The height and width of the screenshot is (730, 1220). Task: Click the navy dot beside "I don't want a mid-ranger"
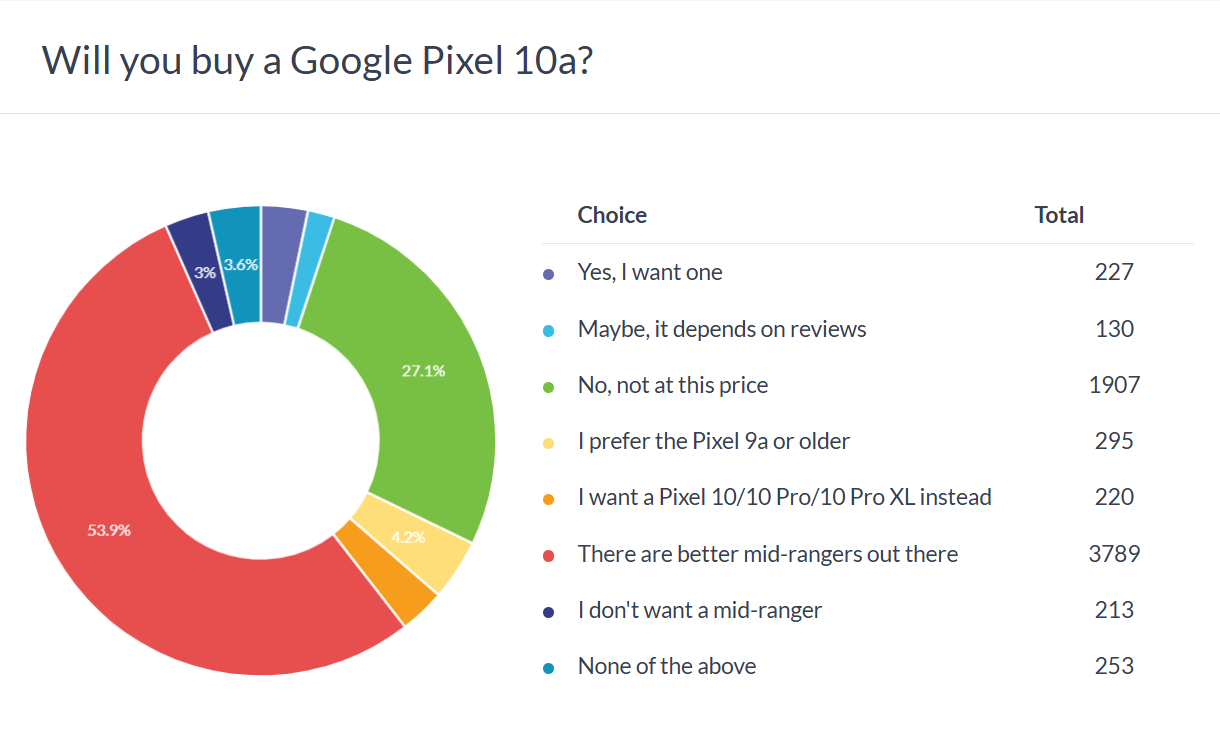coord(548,611)
